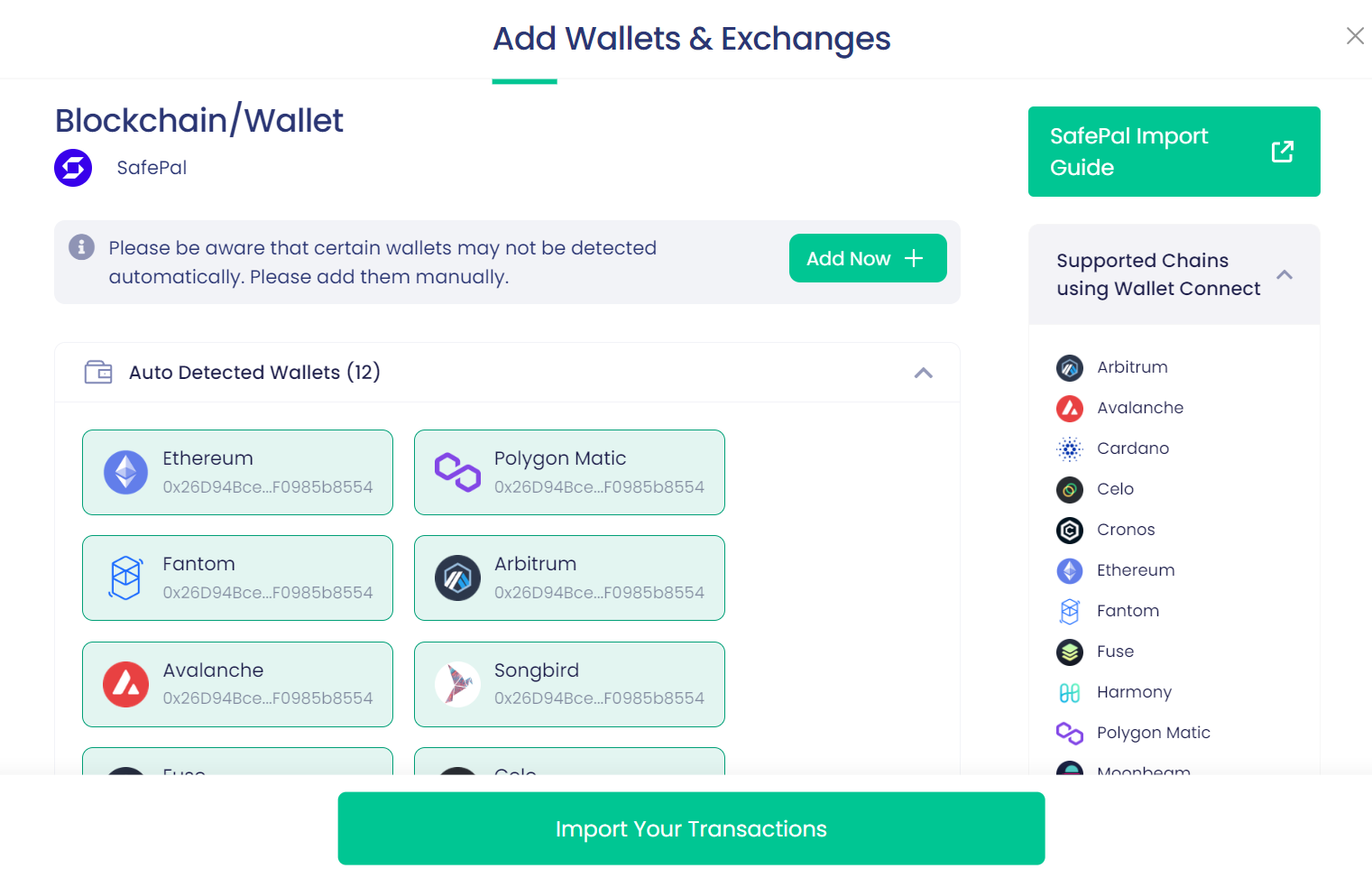Click Fuse in the supported chains list

(x=1115, y=652)
